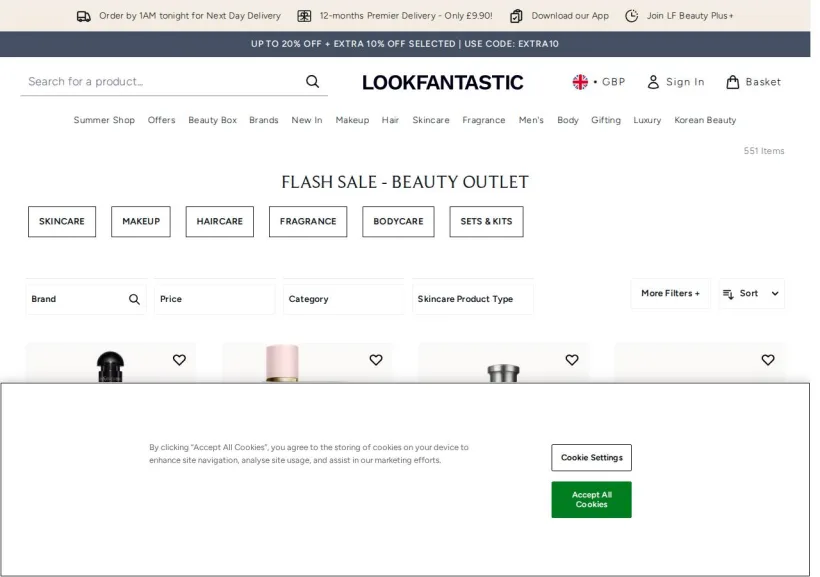Expand the Category filter dropdown
Viewport: 820px width, 577px height.
[x=344, y=299]
